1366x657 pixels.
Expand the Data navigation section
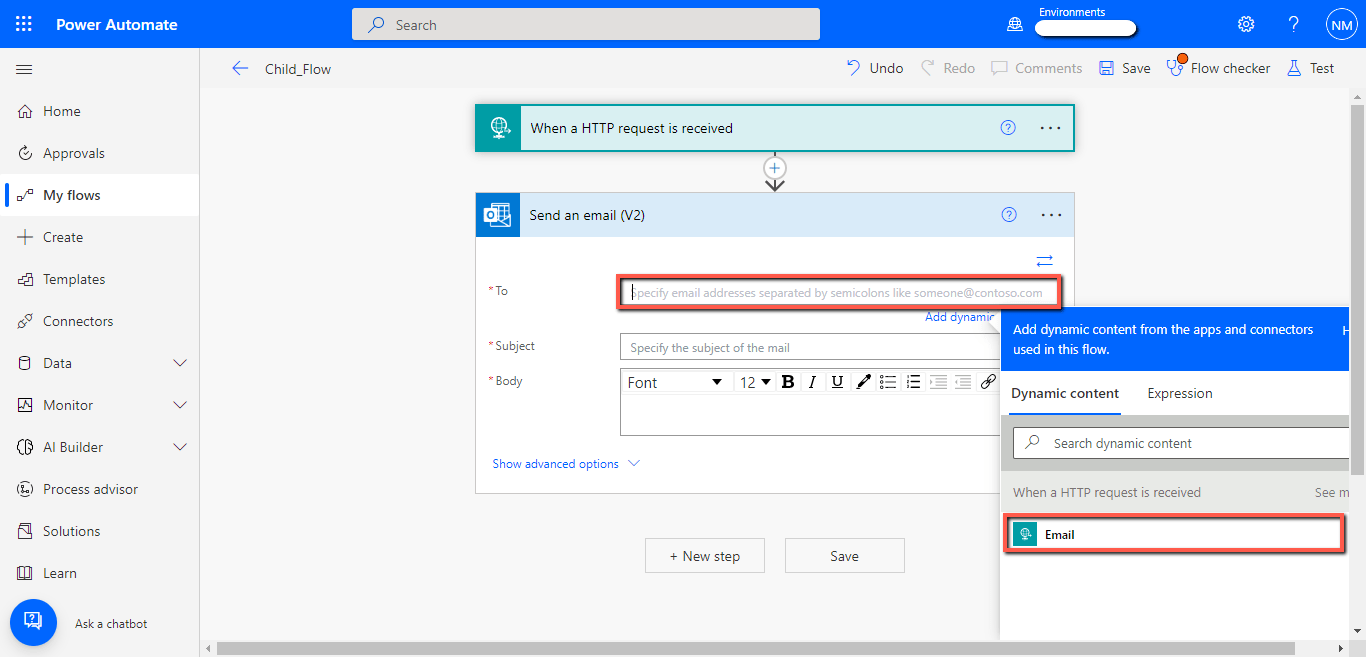pos(180,363)
